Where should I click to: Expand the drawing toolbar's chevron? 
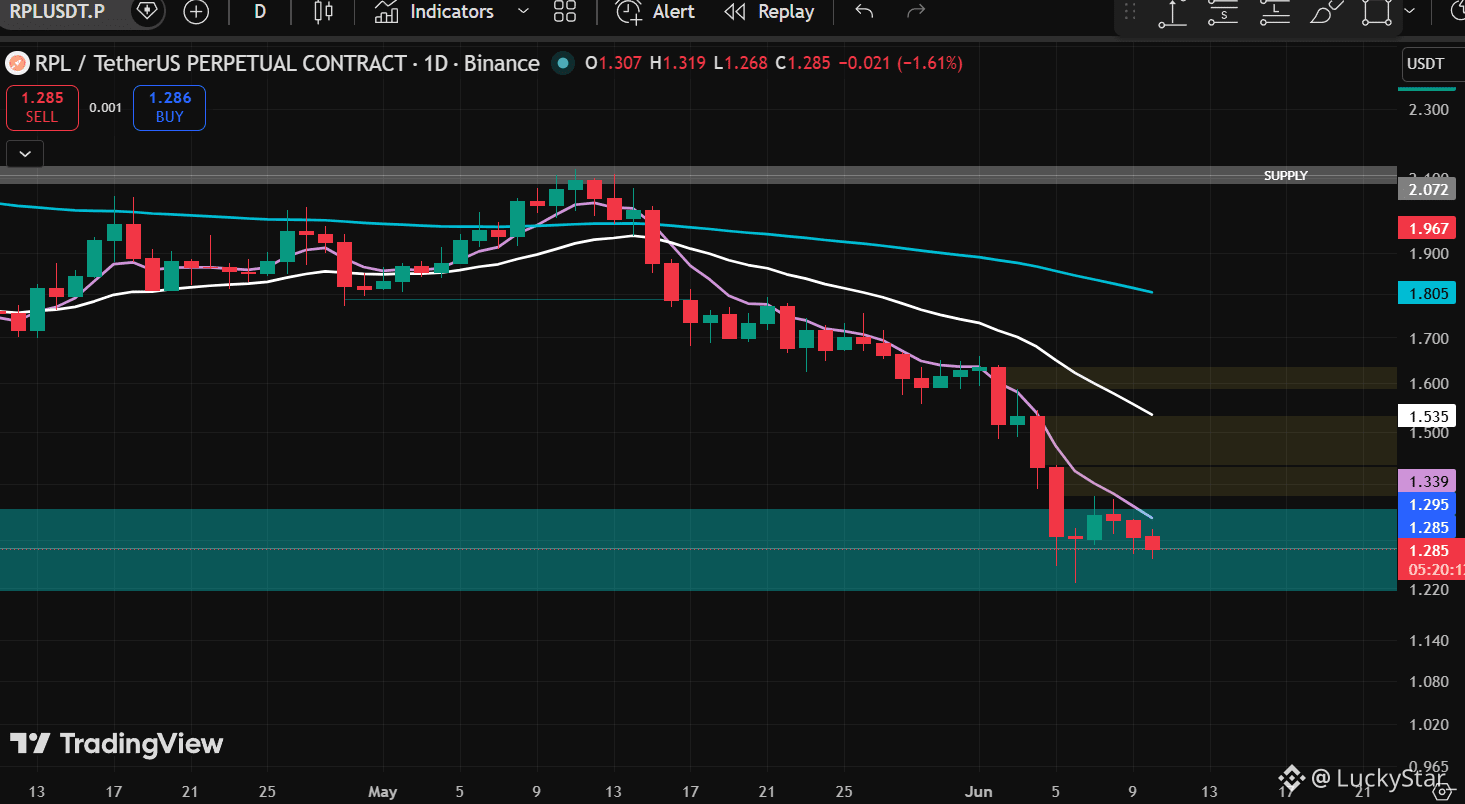tap(1410, 11)
